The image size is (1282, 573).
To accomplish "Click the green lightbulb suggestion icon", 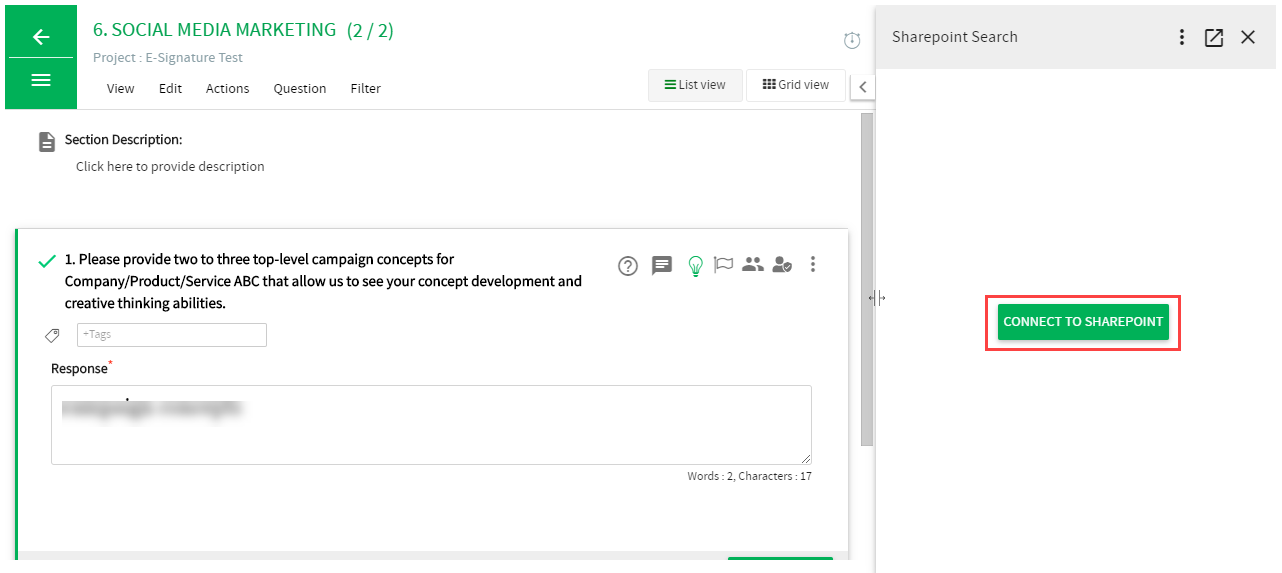I will pos(696,266).
